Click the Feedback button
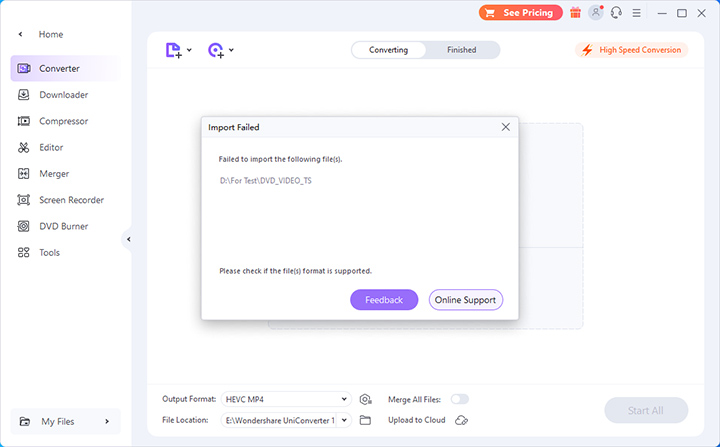Viewport: 720px width, 447px height. (x=384, y=300)
